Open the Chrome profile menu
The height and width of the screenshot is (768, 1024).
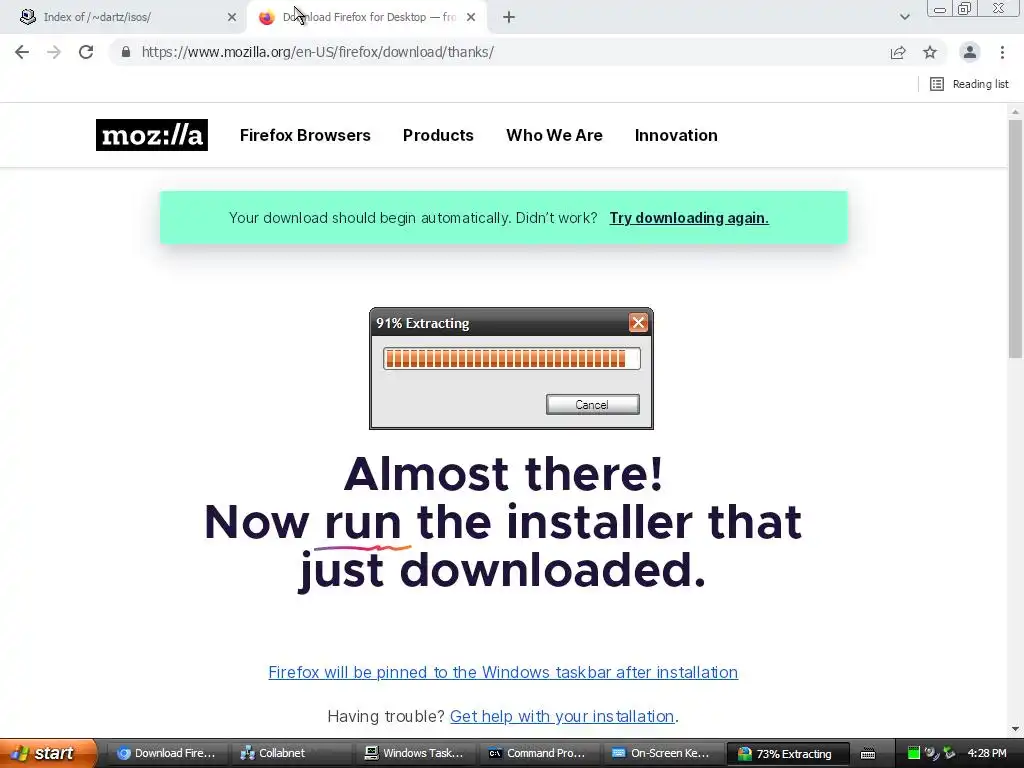(970, 52)
